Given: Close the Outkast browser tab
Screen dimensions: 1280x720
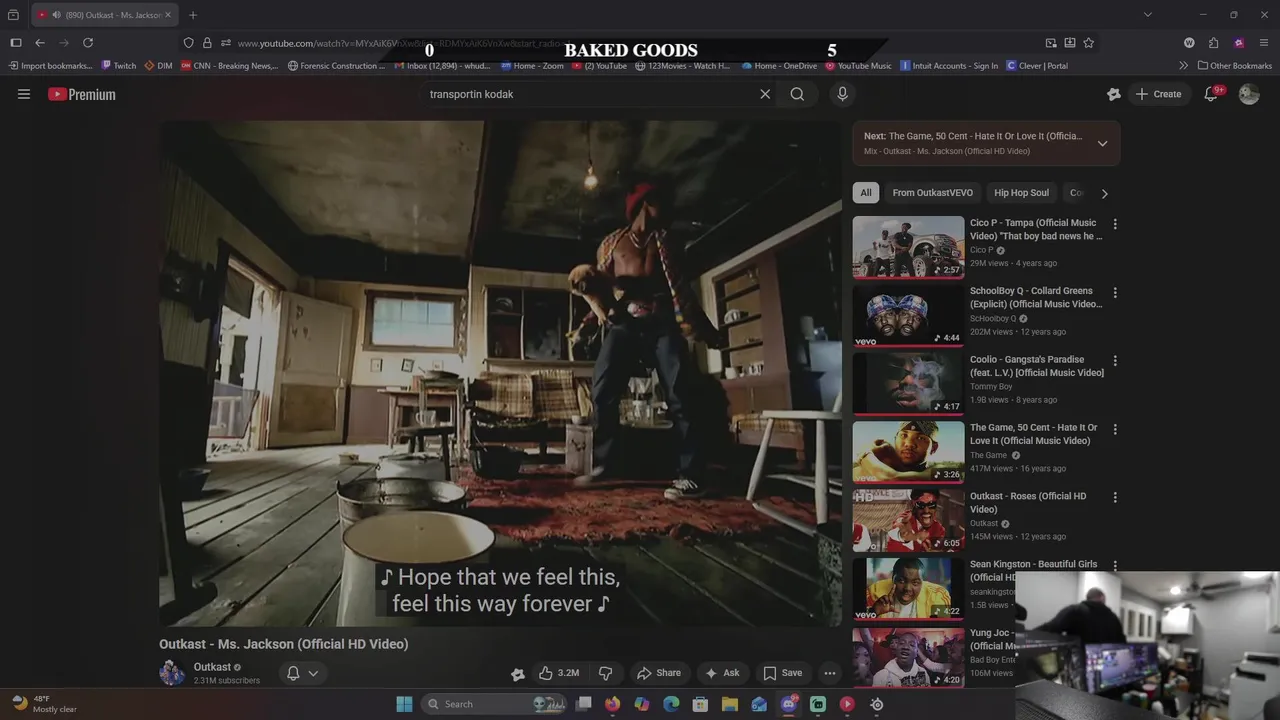Looking at the screenshot, I should (167, 15).
